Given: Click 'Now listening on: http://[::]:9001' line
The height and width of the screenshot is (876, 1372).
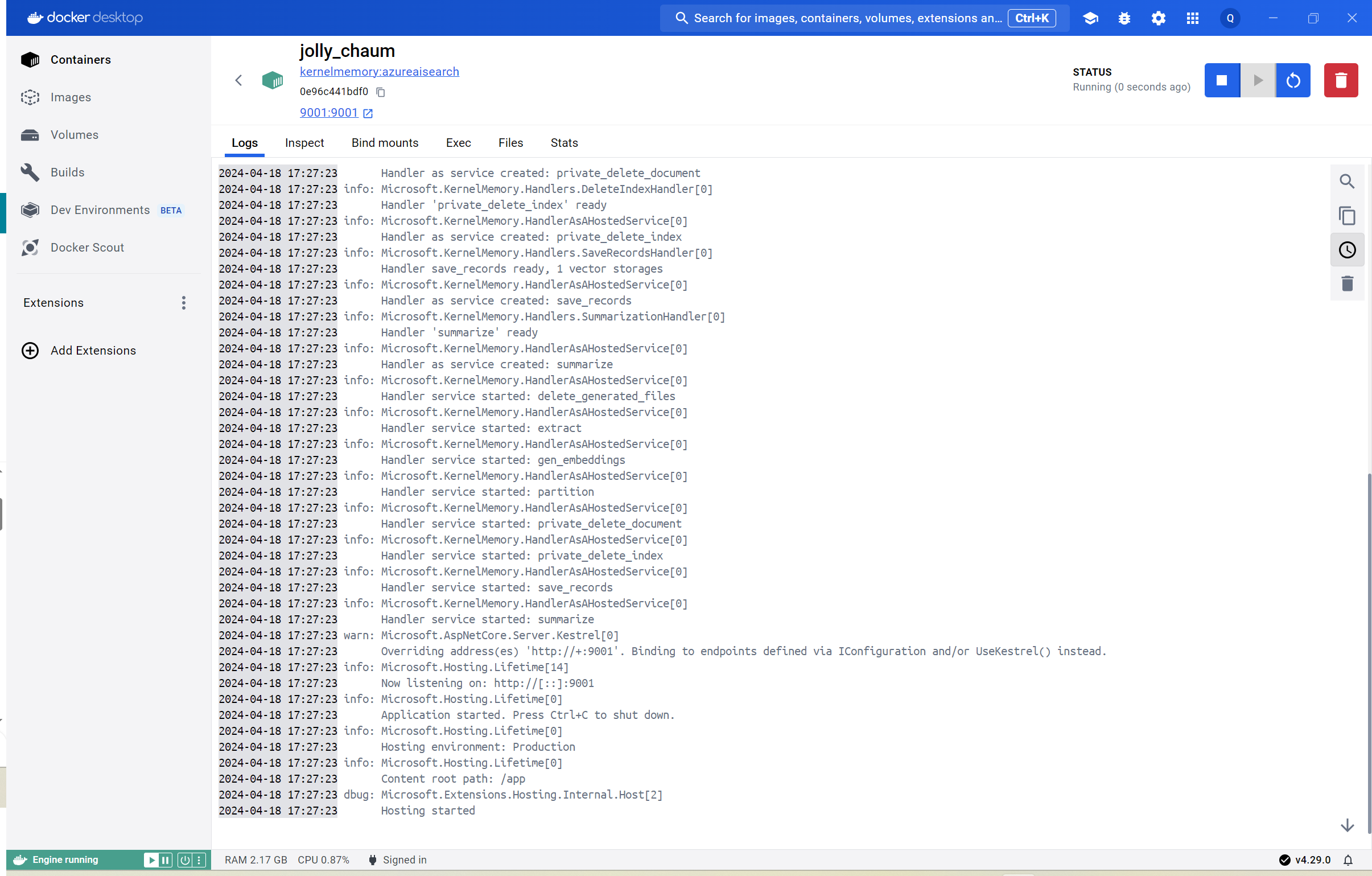Looking at the screenshot, I should click(x=487, y=683).
